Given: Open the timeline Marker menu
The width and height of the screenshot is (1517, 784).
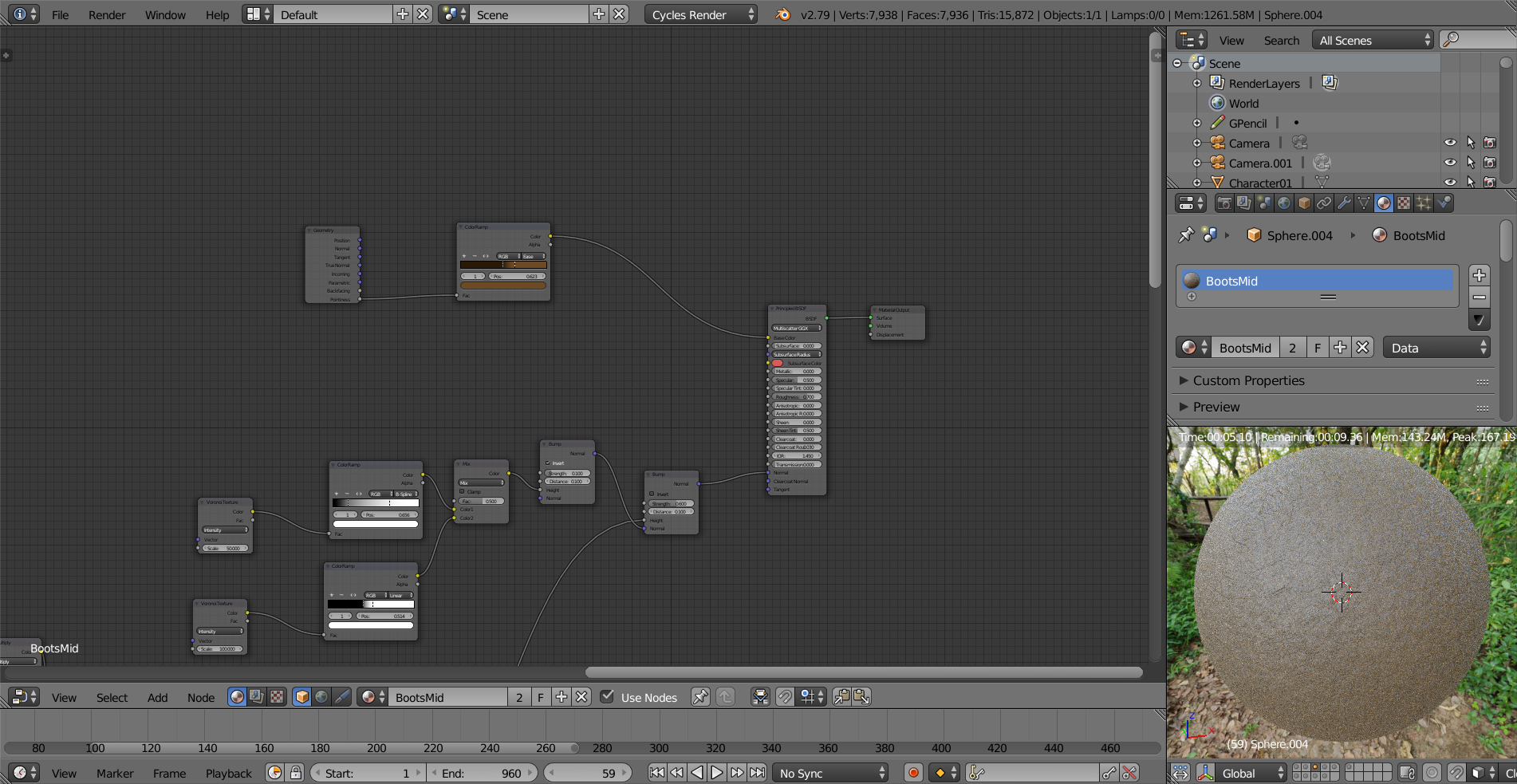Looking at the screenshot, I should point(115,773).
